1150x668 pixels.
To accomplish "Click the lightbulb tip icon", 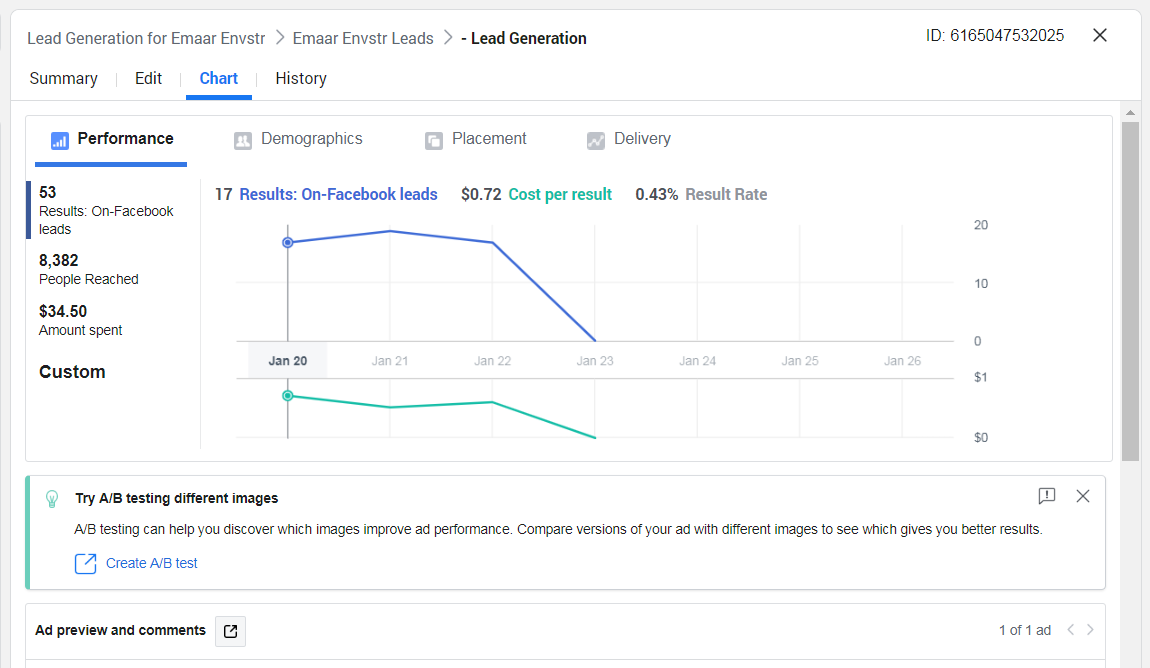I will 52,498.
